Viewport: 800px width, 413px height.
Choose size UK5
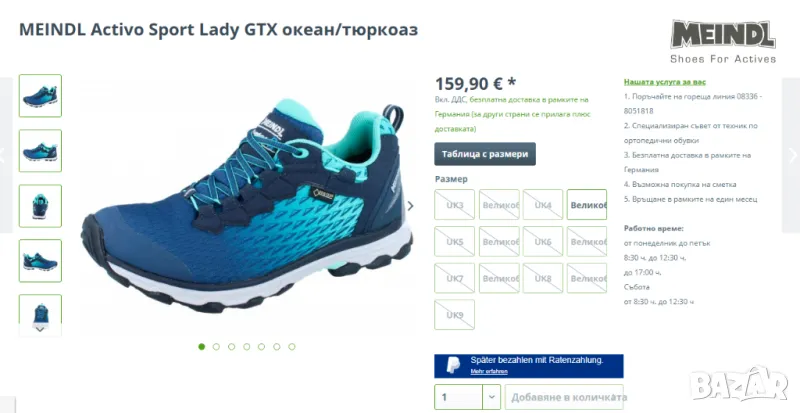click(x=455, y=241)
